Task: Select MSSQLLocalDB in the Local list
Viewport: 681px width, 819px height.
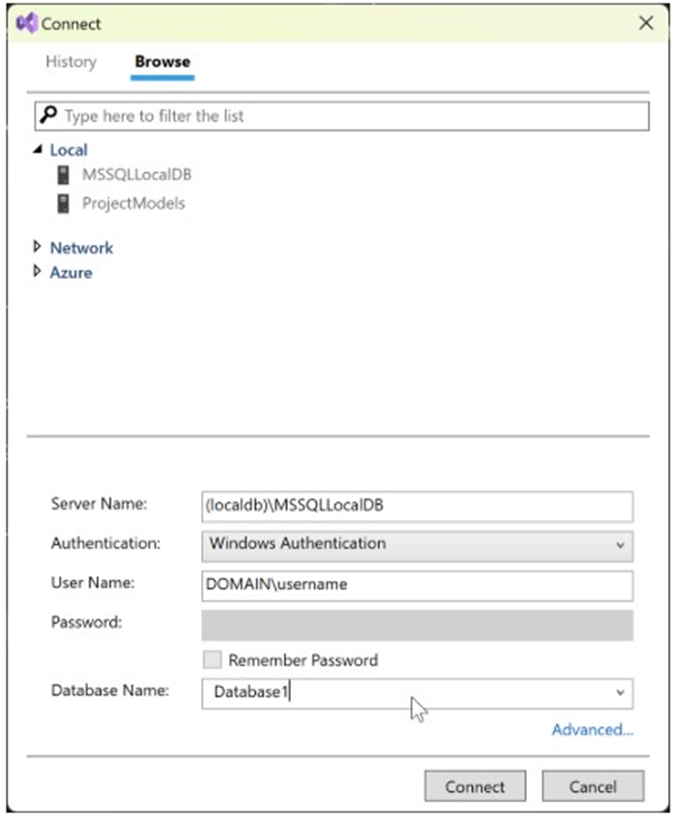Action: (137, 175)
